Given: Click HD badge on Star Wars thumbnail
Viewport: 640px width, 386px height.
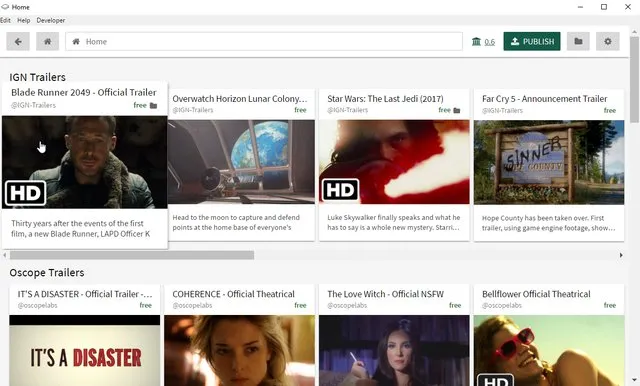Looking at the screenshot, I should (341, 190).
